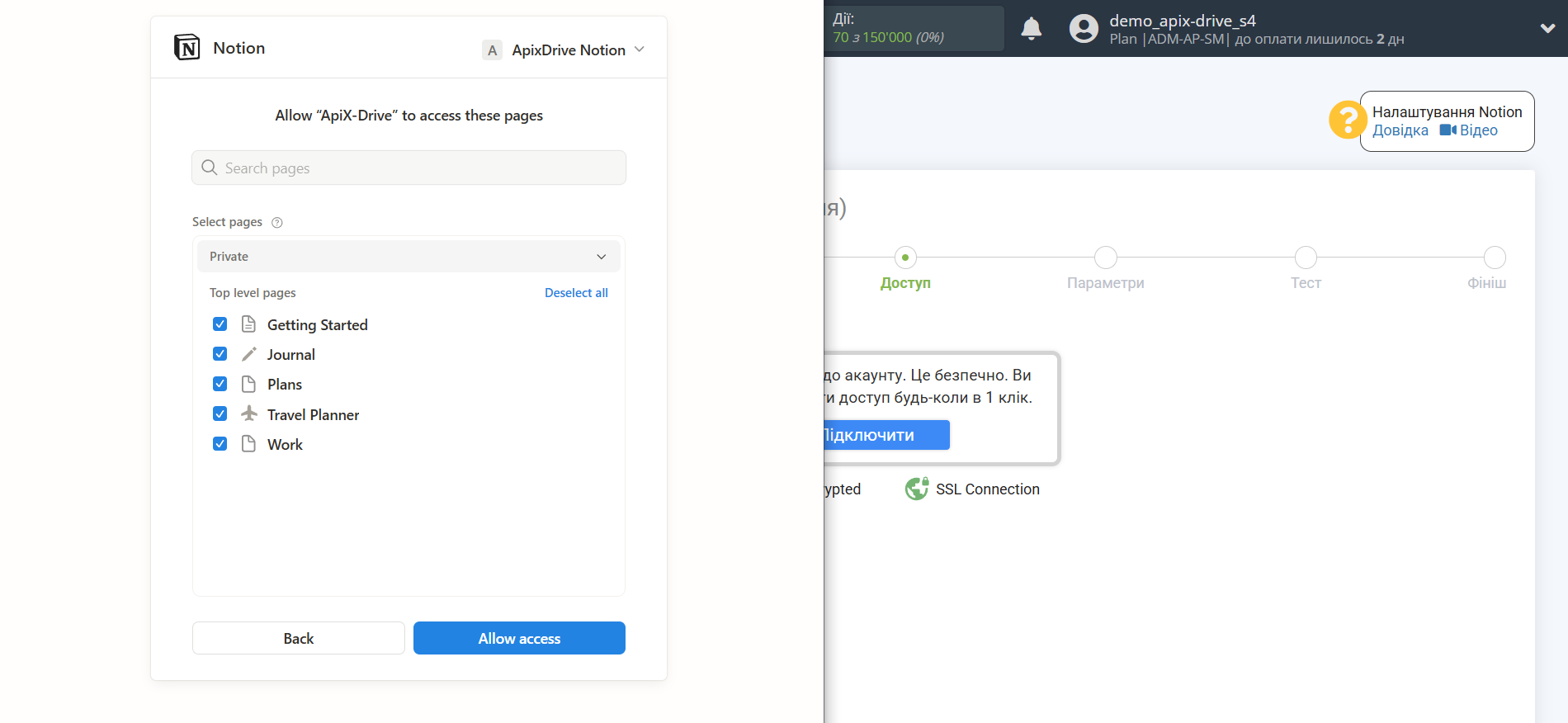
Task: Click the Back button
Action: click(x=299, y=638)
